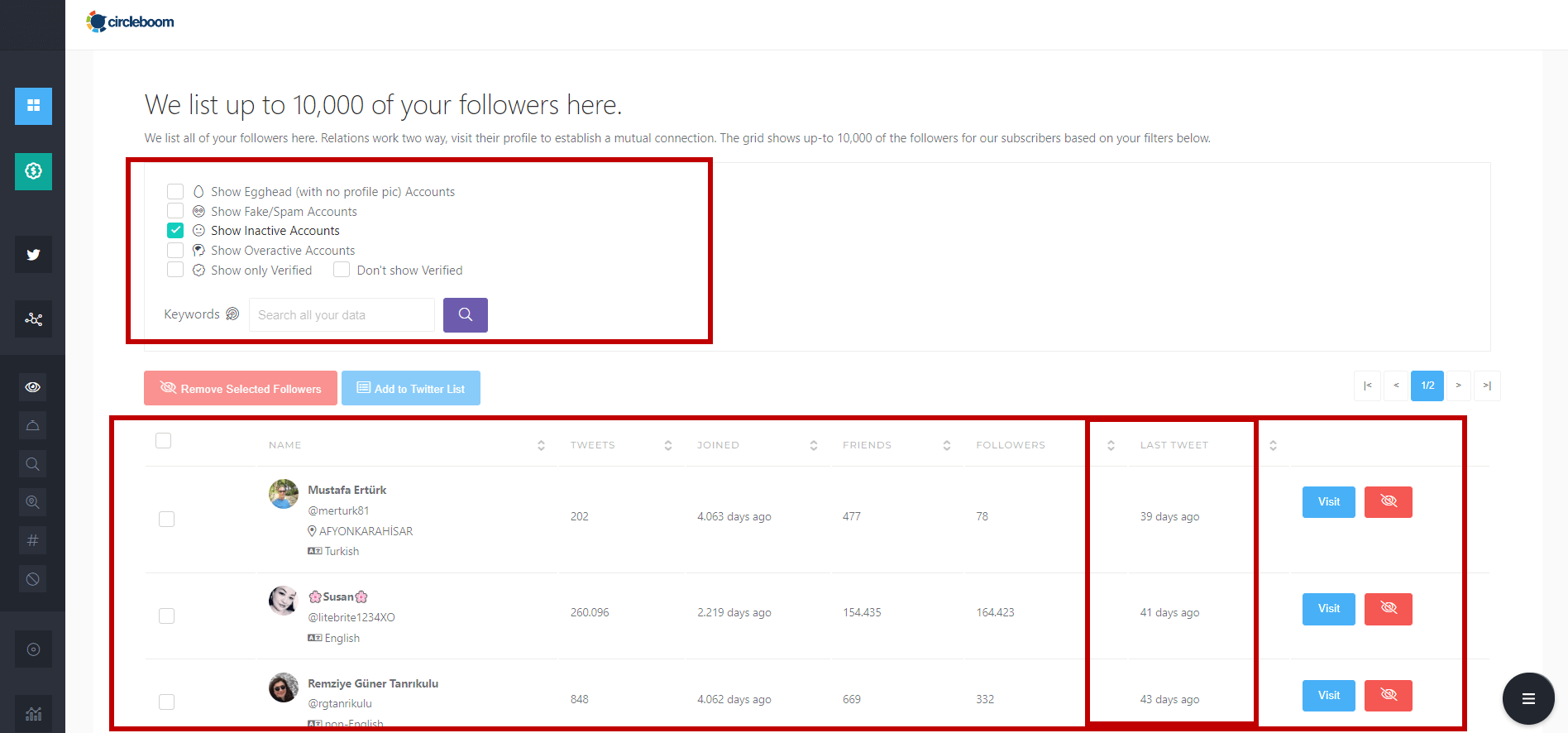Sort by Tweets column arrows

(668, 445)
